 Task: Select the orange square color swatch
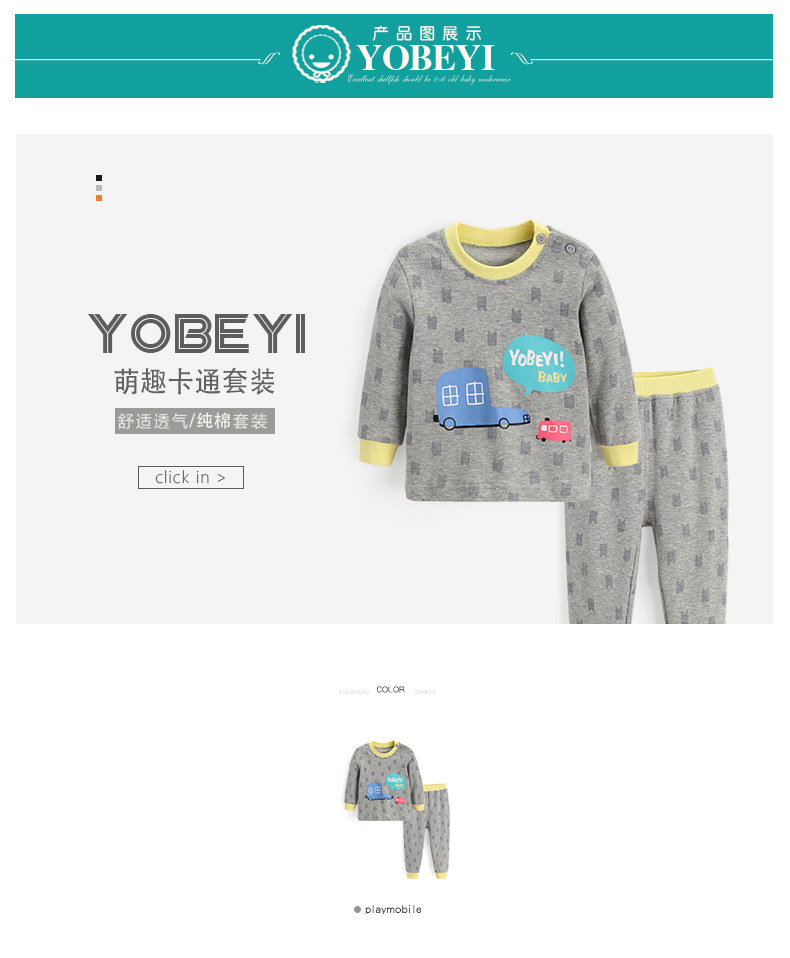coord(99,198)
